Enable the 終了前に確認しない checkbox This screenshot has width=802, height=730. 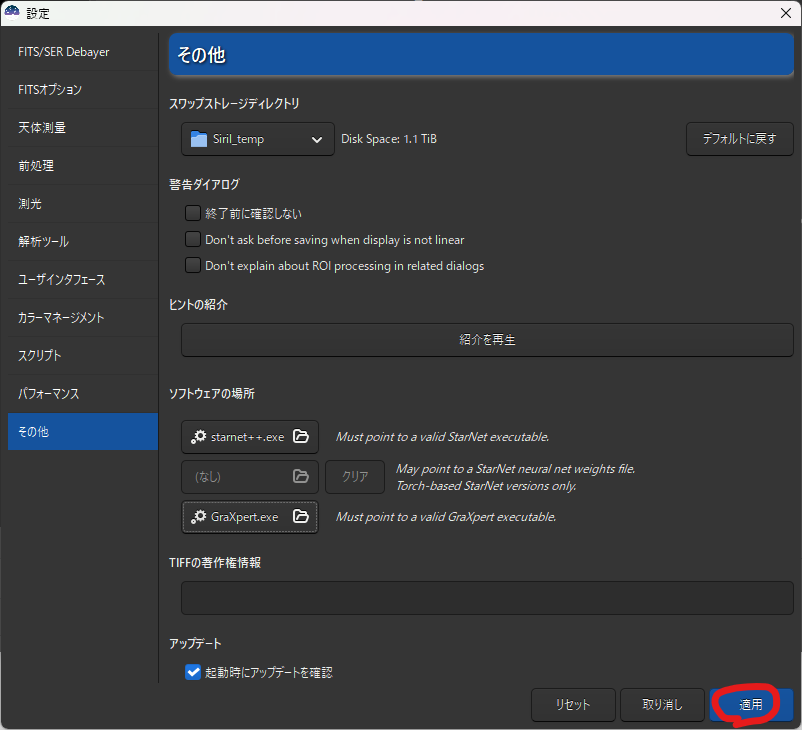click(x=193, y=213)
